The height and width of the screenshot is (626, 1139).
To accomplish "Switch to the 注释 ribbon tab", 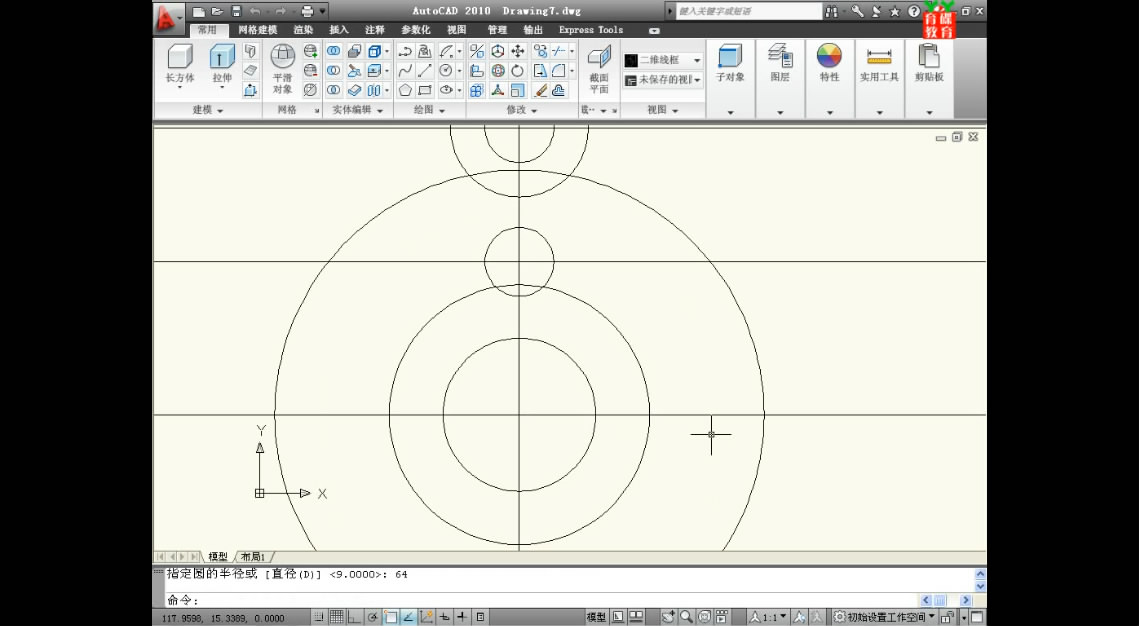I will tap(375, 30).
